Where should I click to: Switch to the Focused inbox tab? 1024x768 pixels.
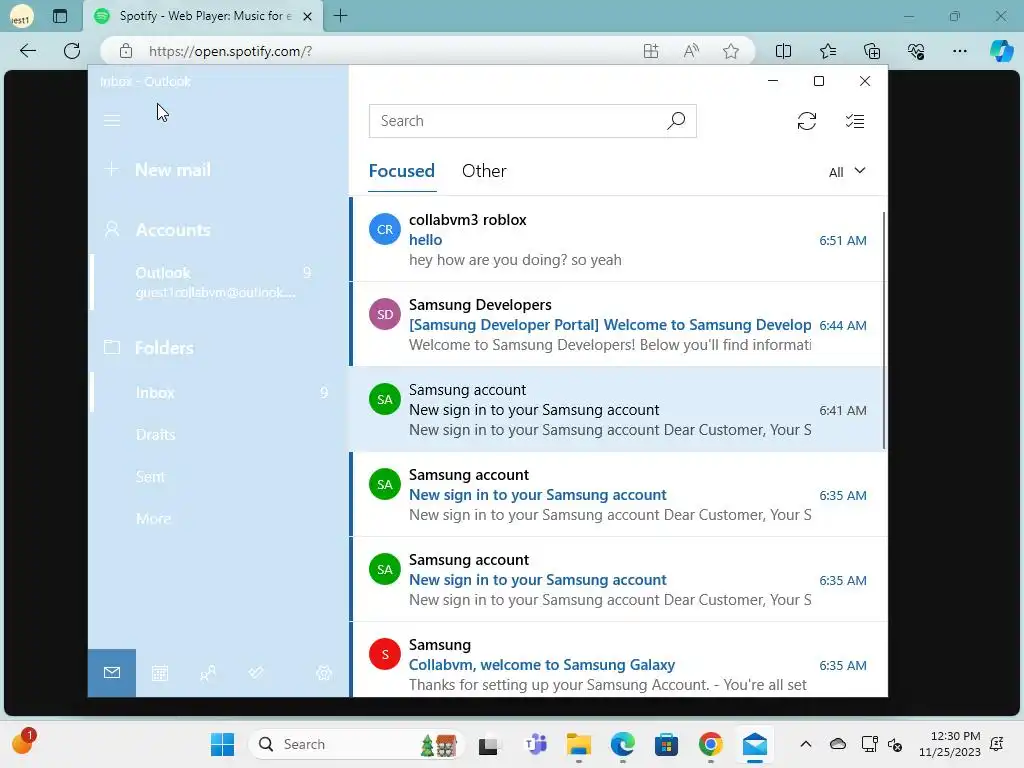pyautogui.click(x=402, y=171)
